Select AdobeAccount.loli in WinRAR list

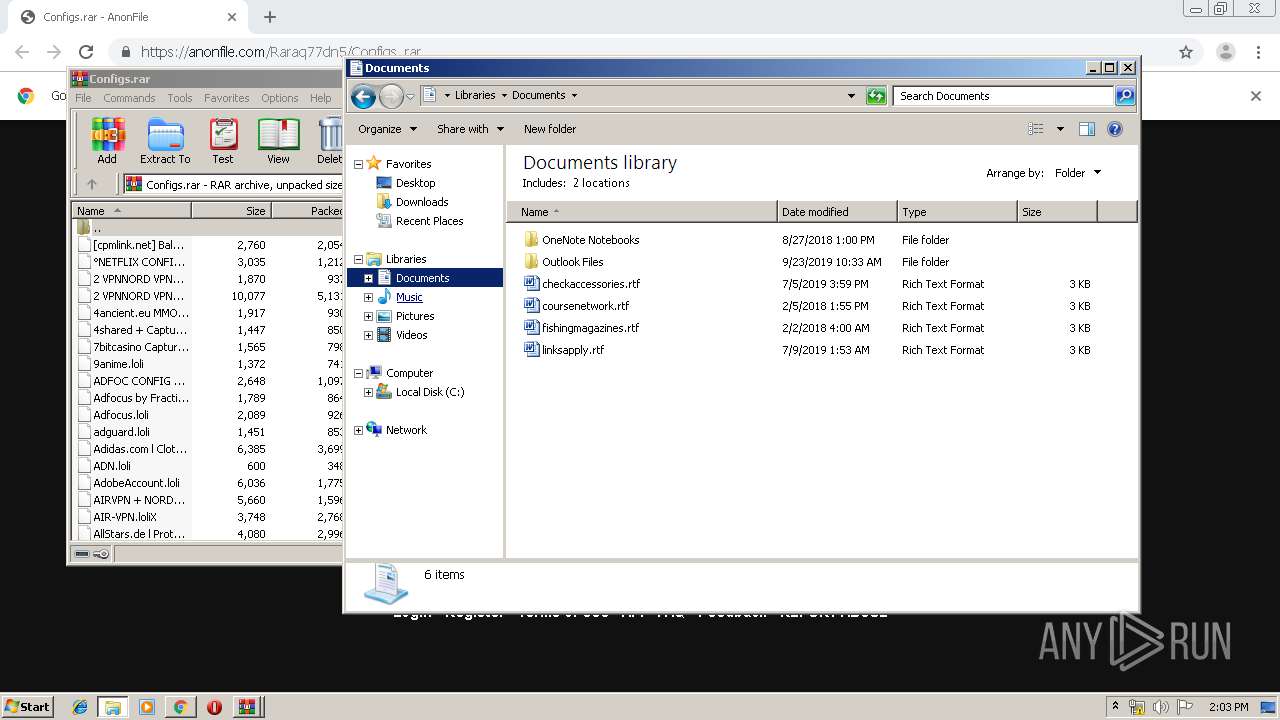(136, 483)
